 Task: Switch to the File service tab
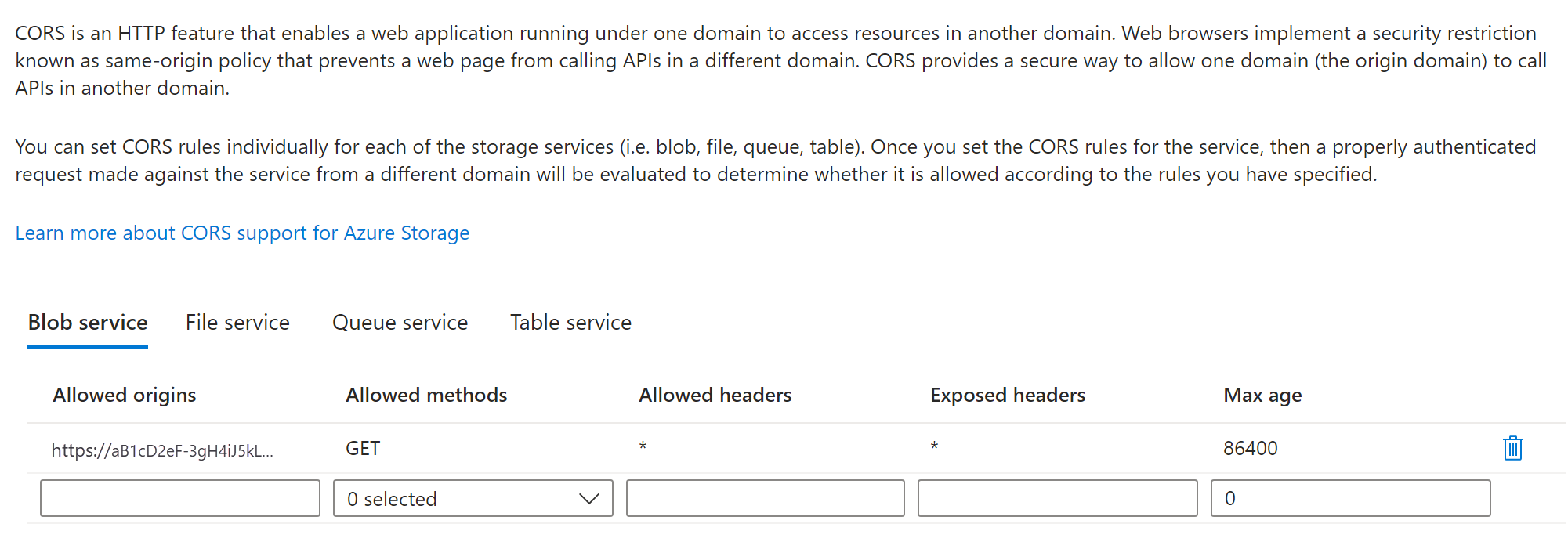(237, 323)
